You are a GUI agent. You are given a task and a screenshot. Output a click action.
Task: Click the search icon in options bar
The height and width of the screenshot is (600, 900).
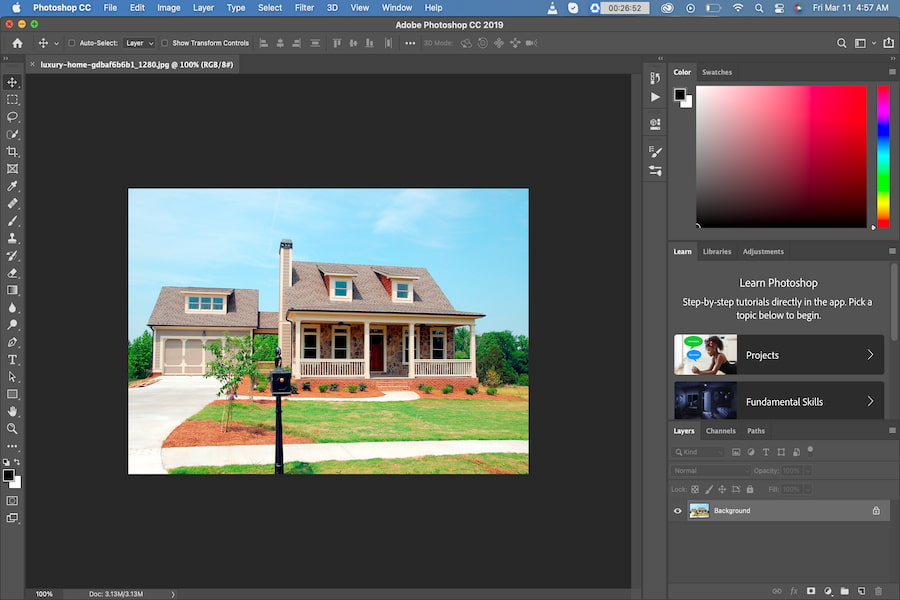841,43
